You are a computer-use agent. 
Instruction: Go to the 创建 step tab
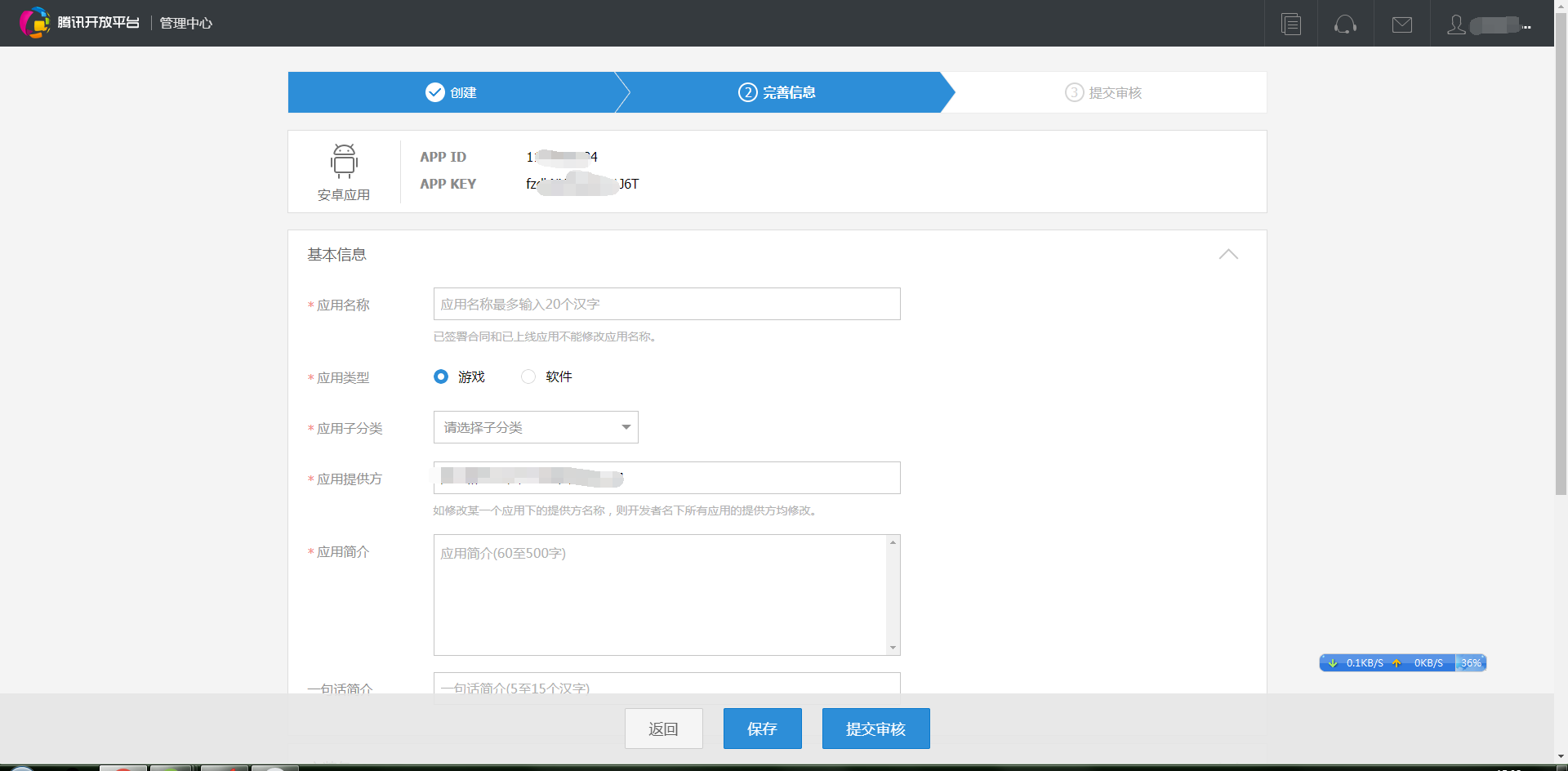coord(452,92)
